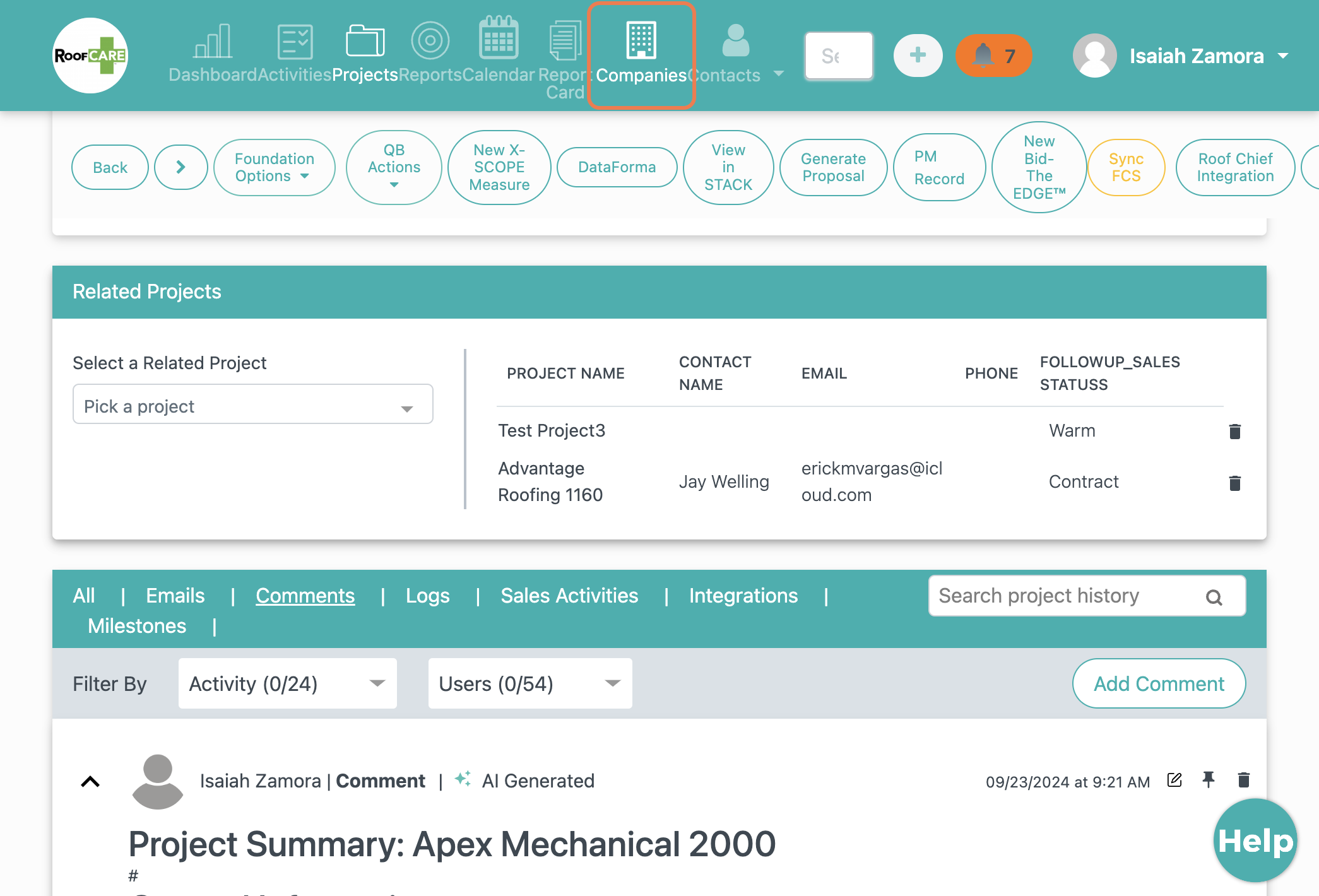Collapse the comment with the chevron
The height and width of the screenshot is (896, 1319).
[x=90, y=782]
